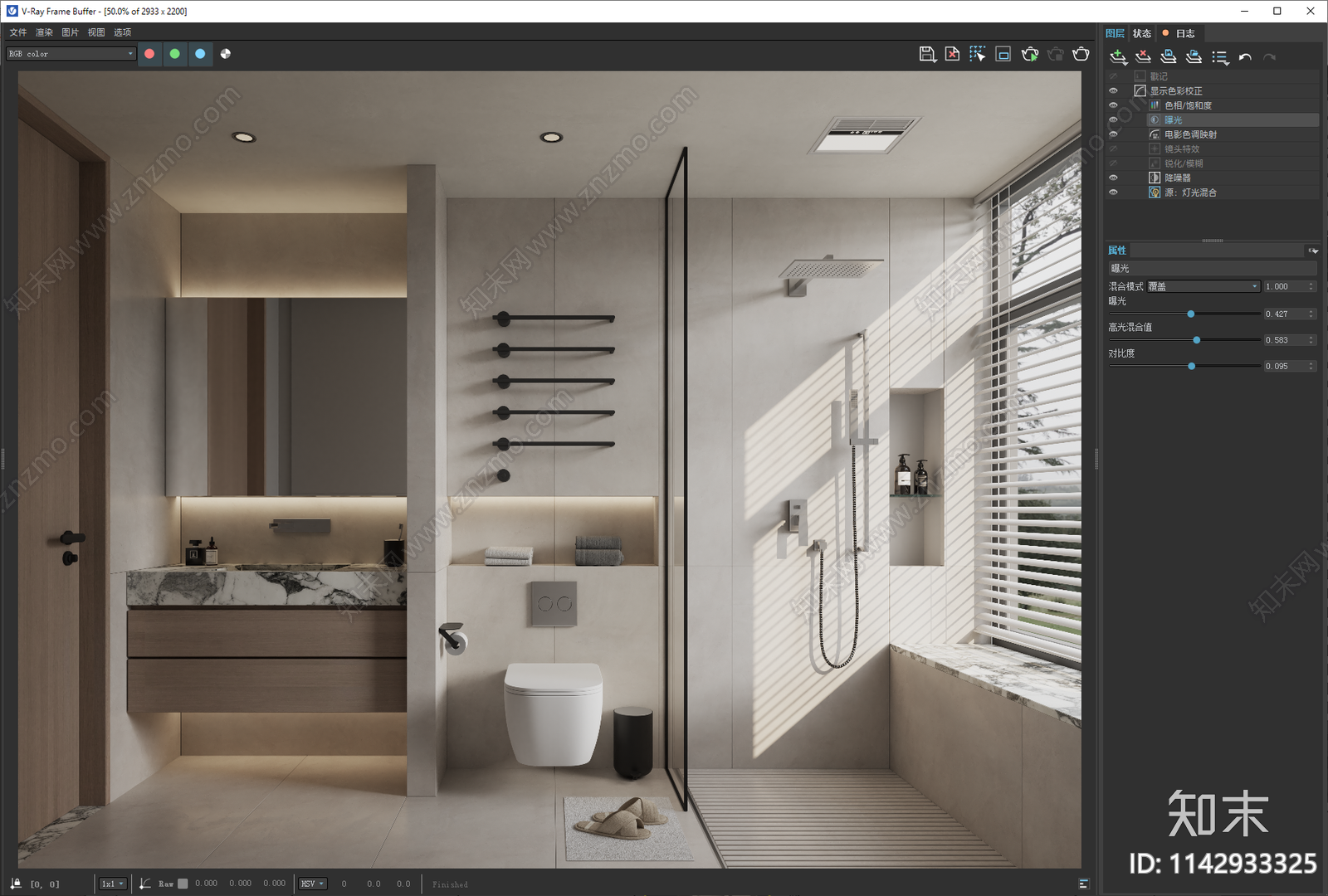Clear the frame buffer image
The width and height of the screenshot is (1328, 896).
(953, 54)
